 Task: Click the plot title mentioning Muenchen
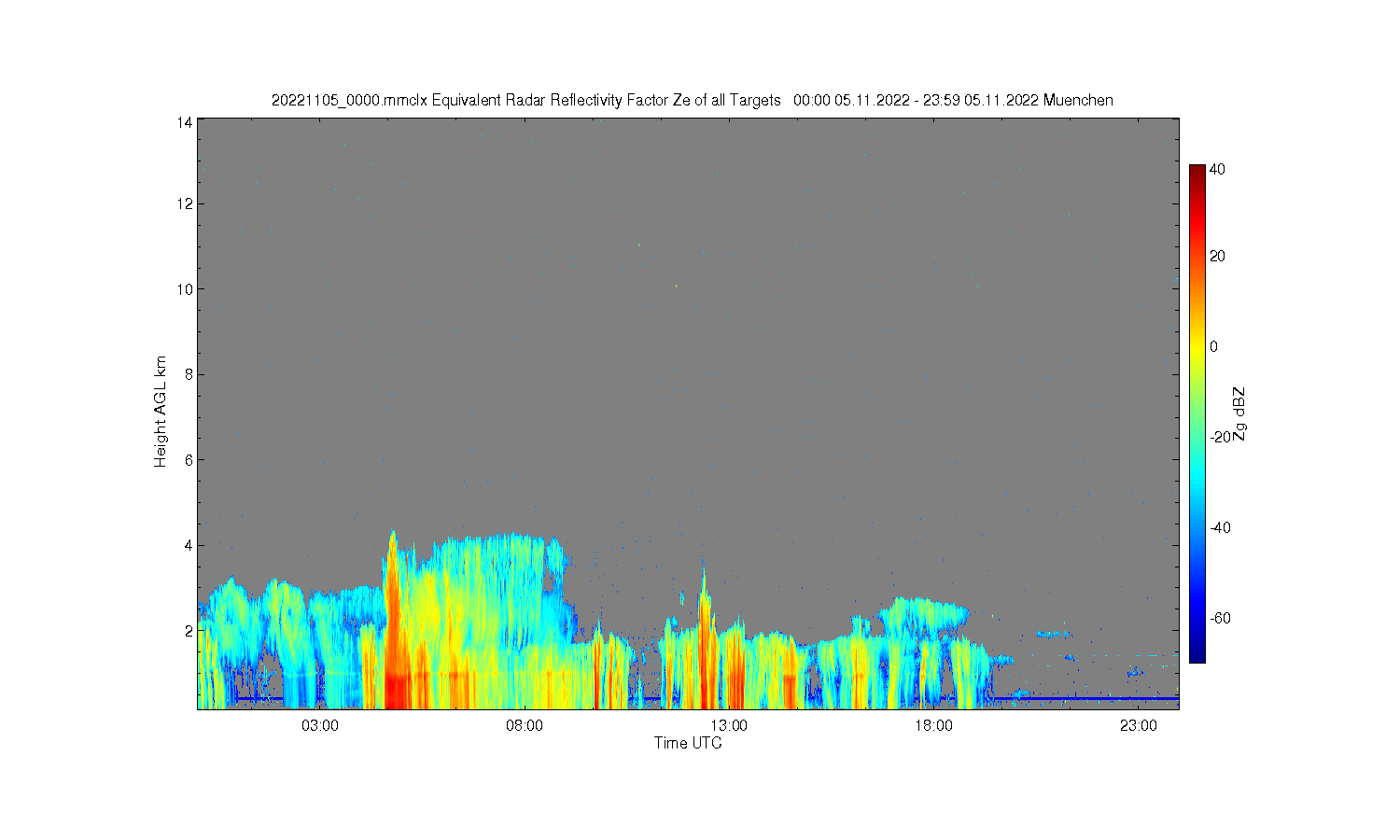click(692, 100)
